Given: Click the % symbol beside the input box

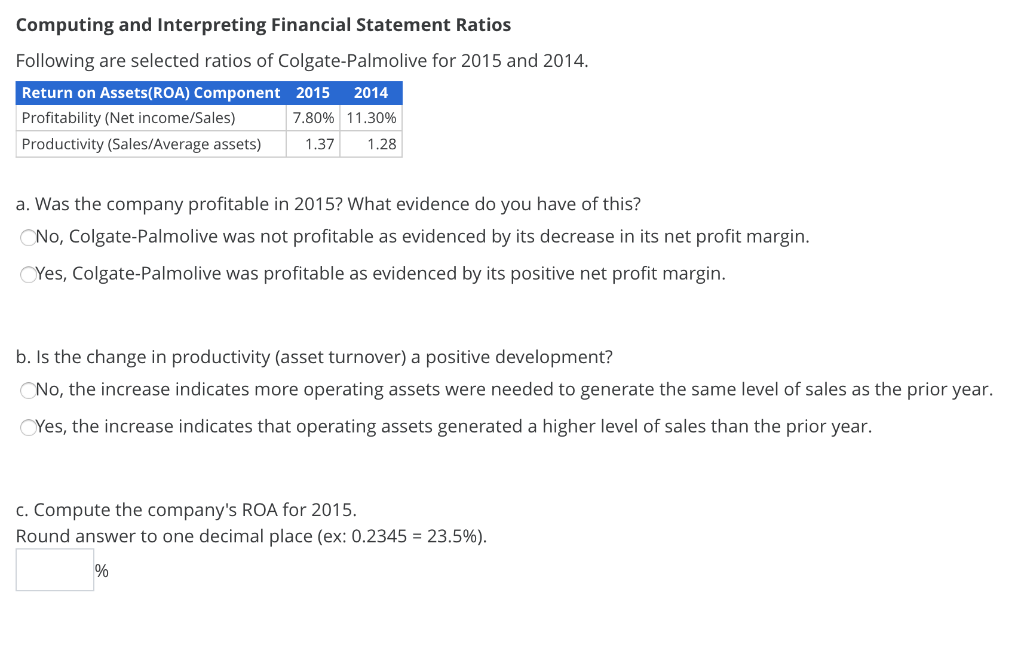Looking at the screenshot, I should [100, 570].
